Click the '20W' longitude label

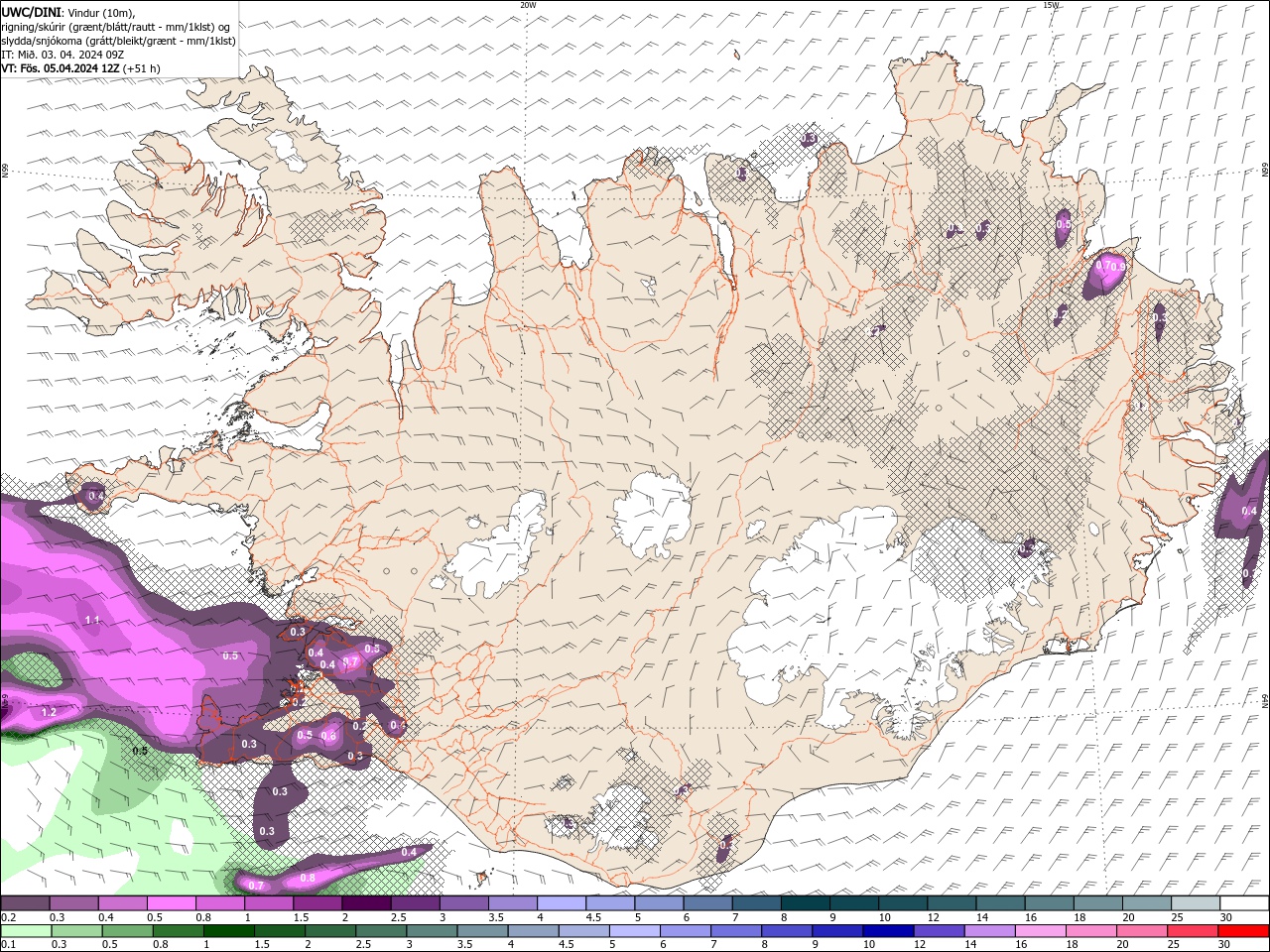(528, 5)
